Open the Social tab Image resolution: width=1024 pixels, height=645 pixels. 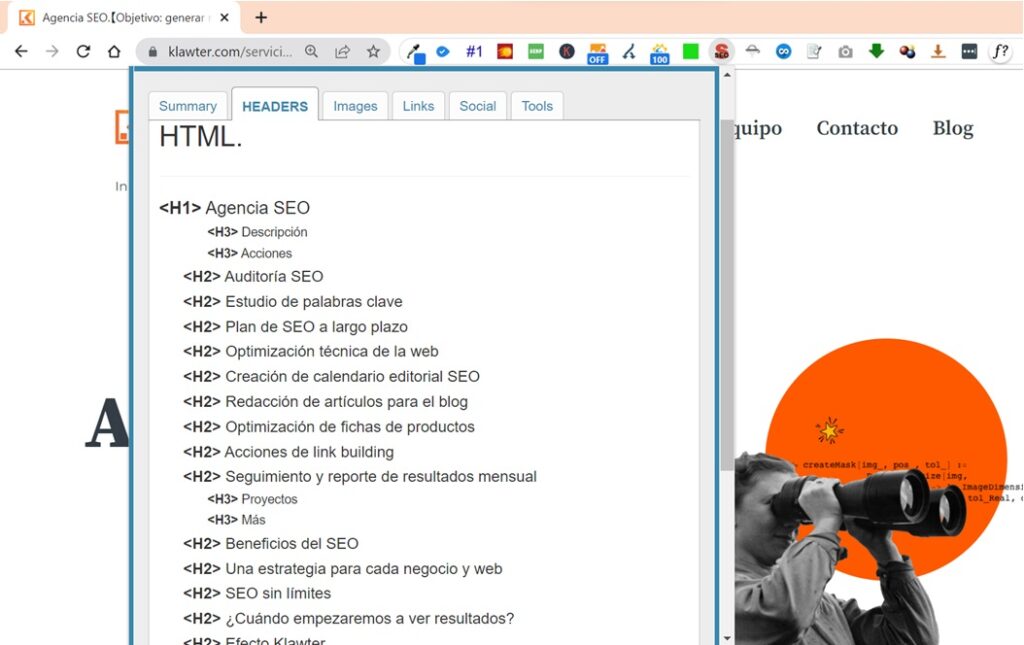477,106
